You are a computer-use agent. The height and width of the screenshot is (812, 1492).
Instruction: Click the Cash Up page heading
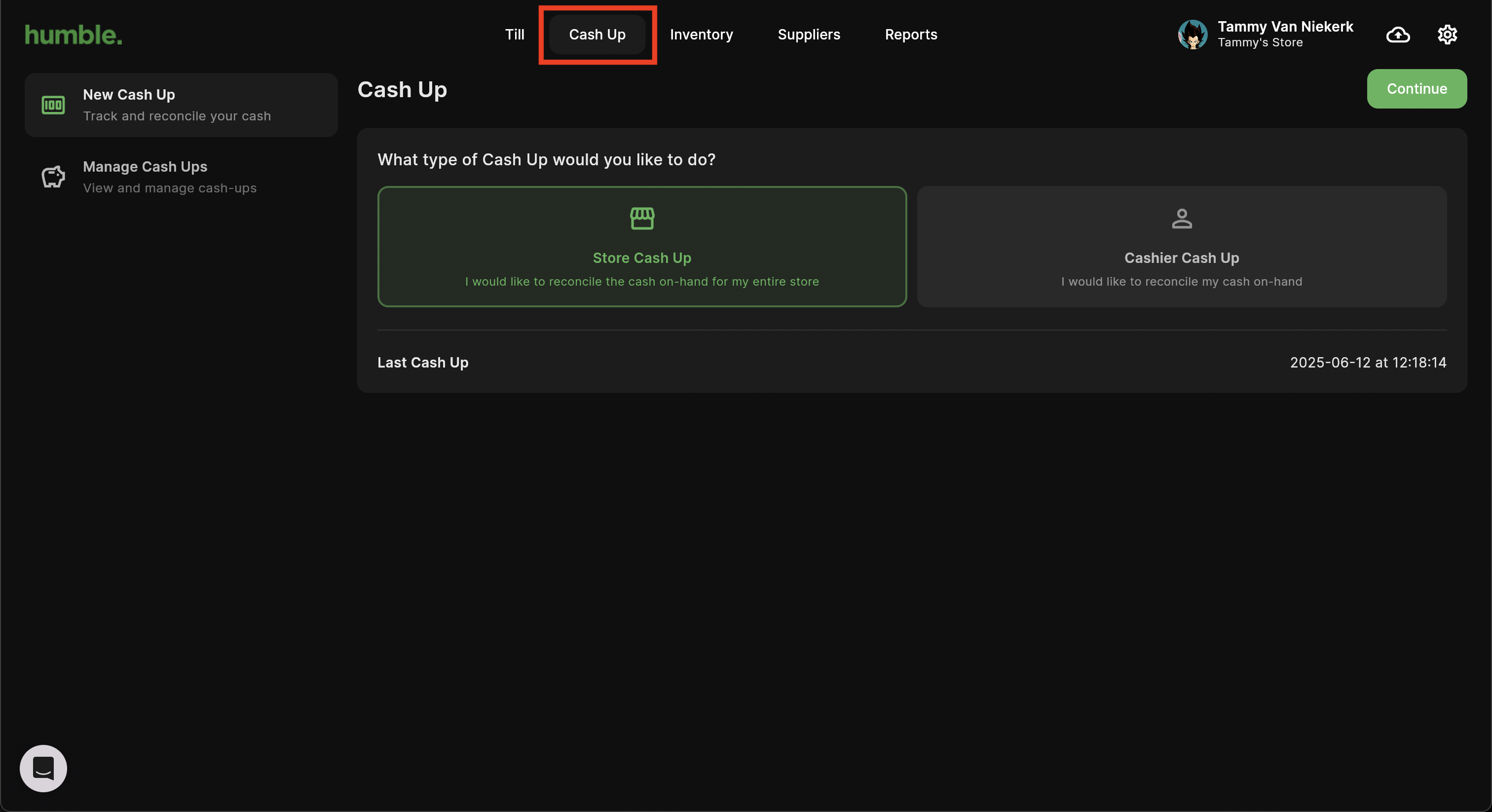(x=402, y=90)
